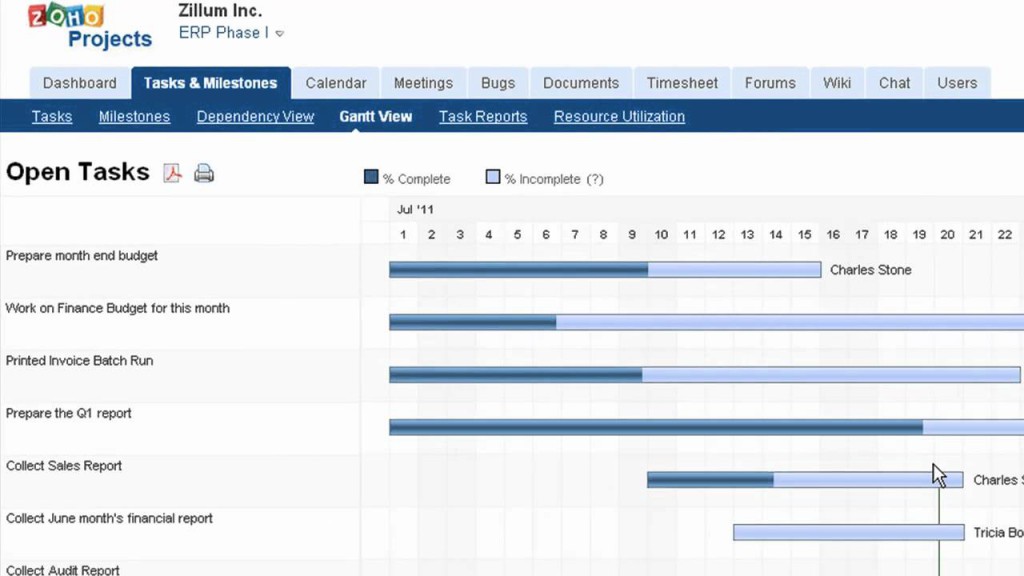Click the % Complete legend swatch
The image size is (1024, 576).
[x=371, y=177]
